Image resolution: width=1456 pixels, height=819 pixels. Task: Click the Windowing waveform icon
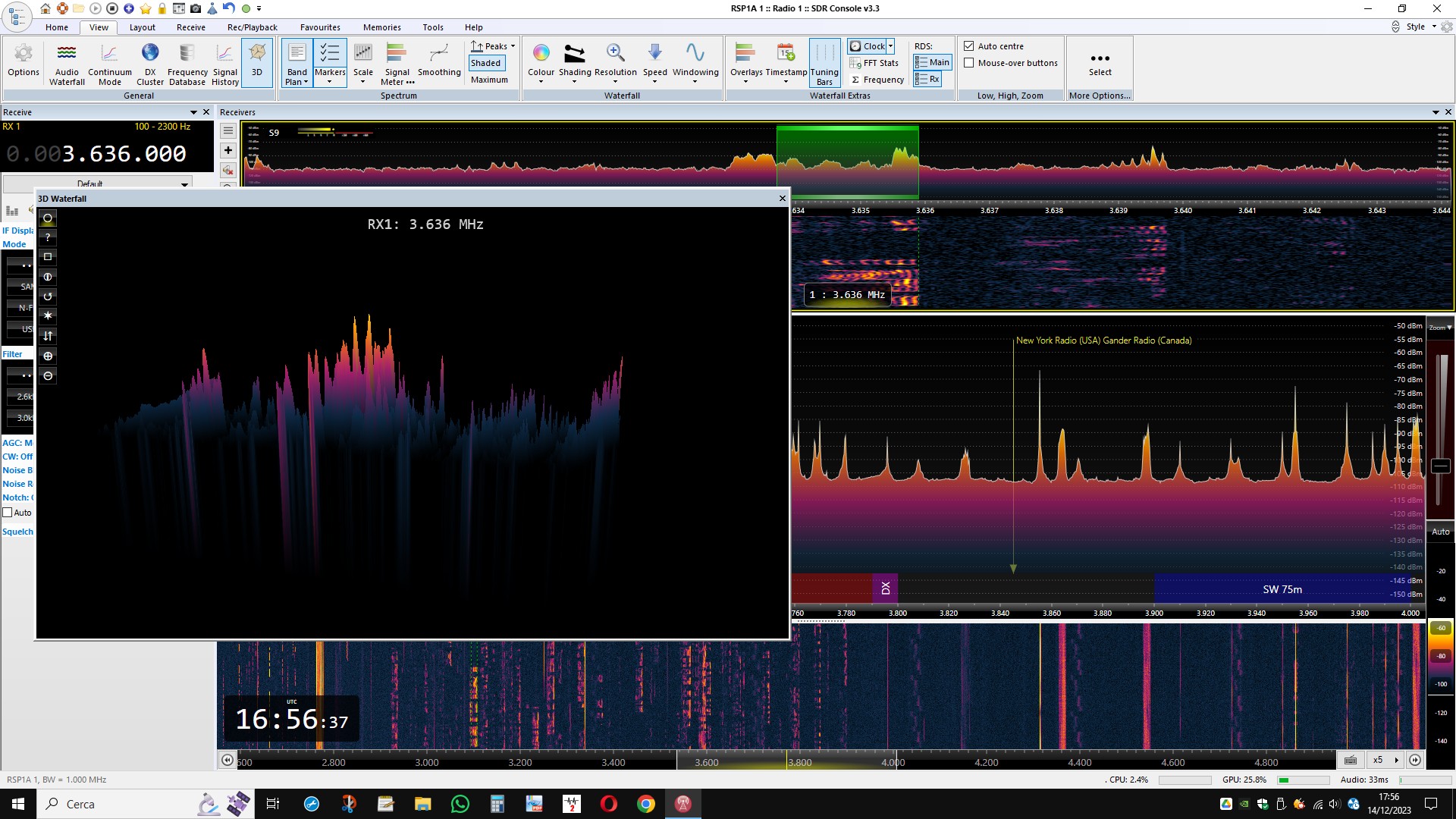coord(695,53)
